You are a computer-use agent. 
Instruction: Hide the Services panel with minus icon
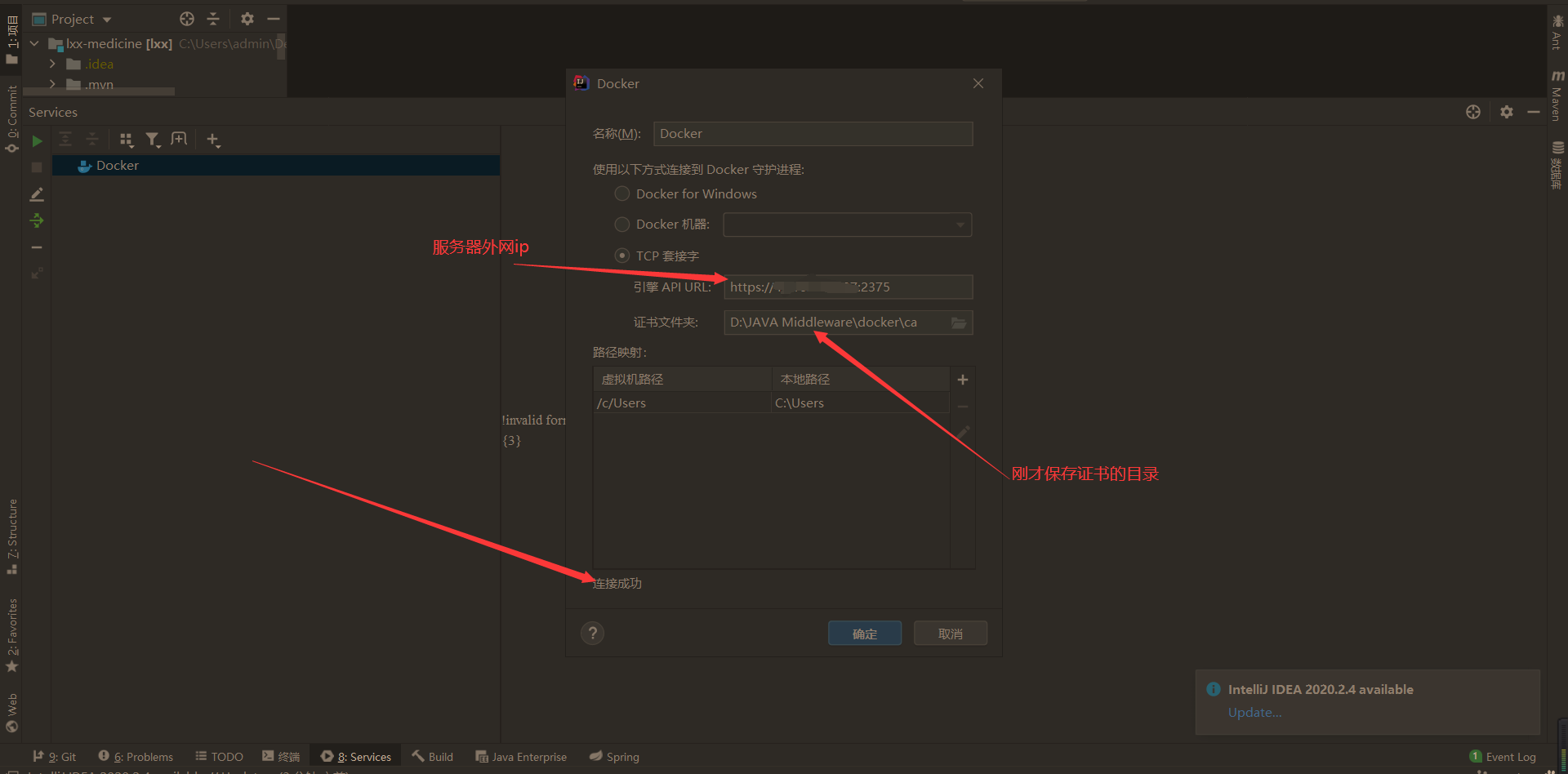point(1534,112)
